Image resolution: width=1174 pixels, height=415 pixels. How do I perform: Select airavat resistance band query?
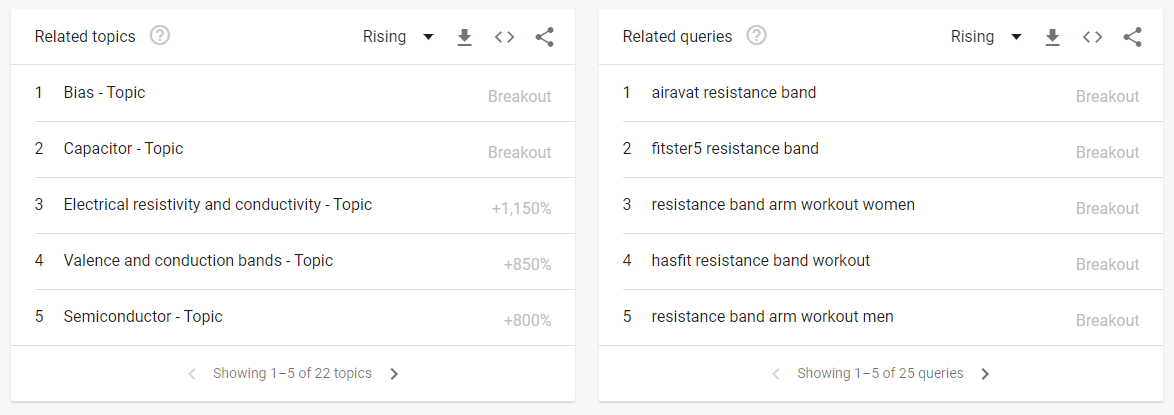click(733, 93)
